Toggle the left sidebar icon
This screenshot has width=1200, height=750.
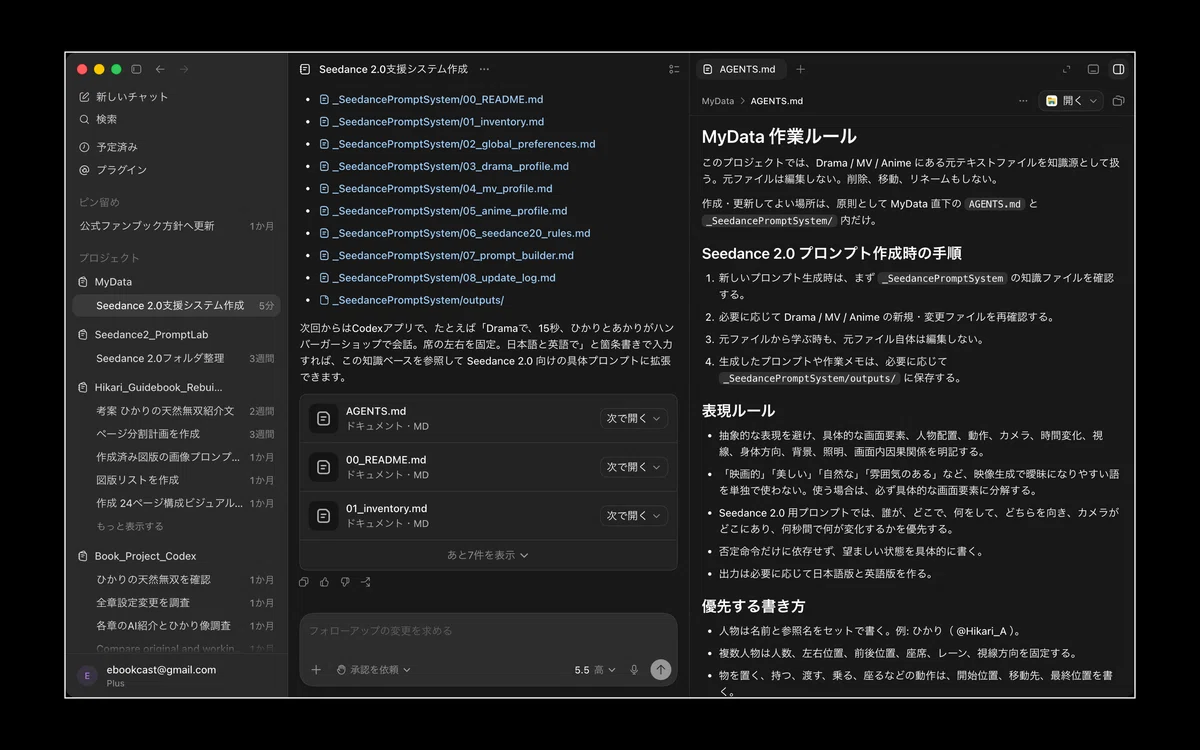(136, 69)
